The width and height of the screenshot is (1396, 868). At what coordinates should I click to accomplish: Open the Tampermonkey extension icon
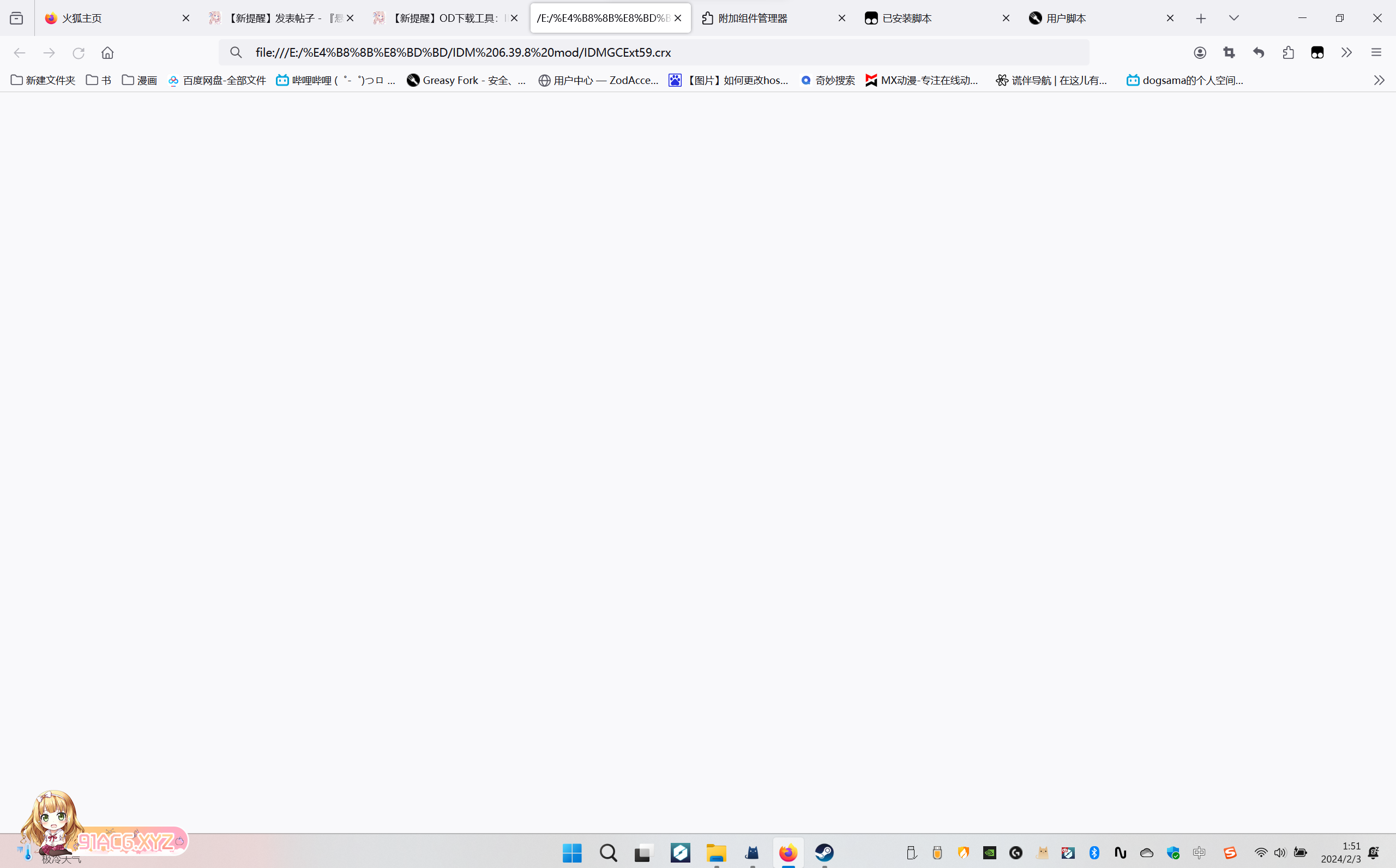pos(1317,53)
